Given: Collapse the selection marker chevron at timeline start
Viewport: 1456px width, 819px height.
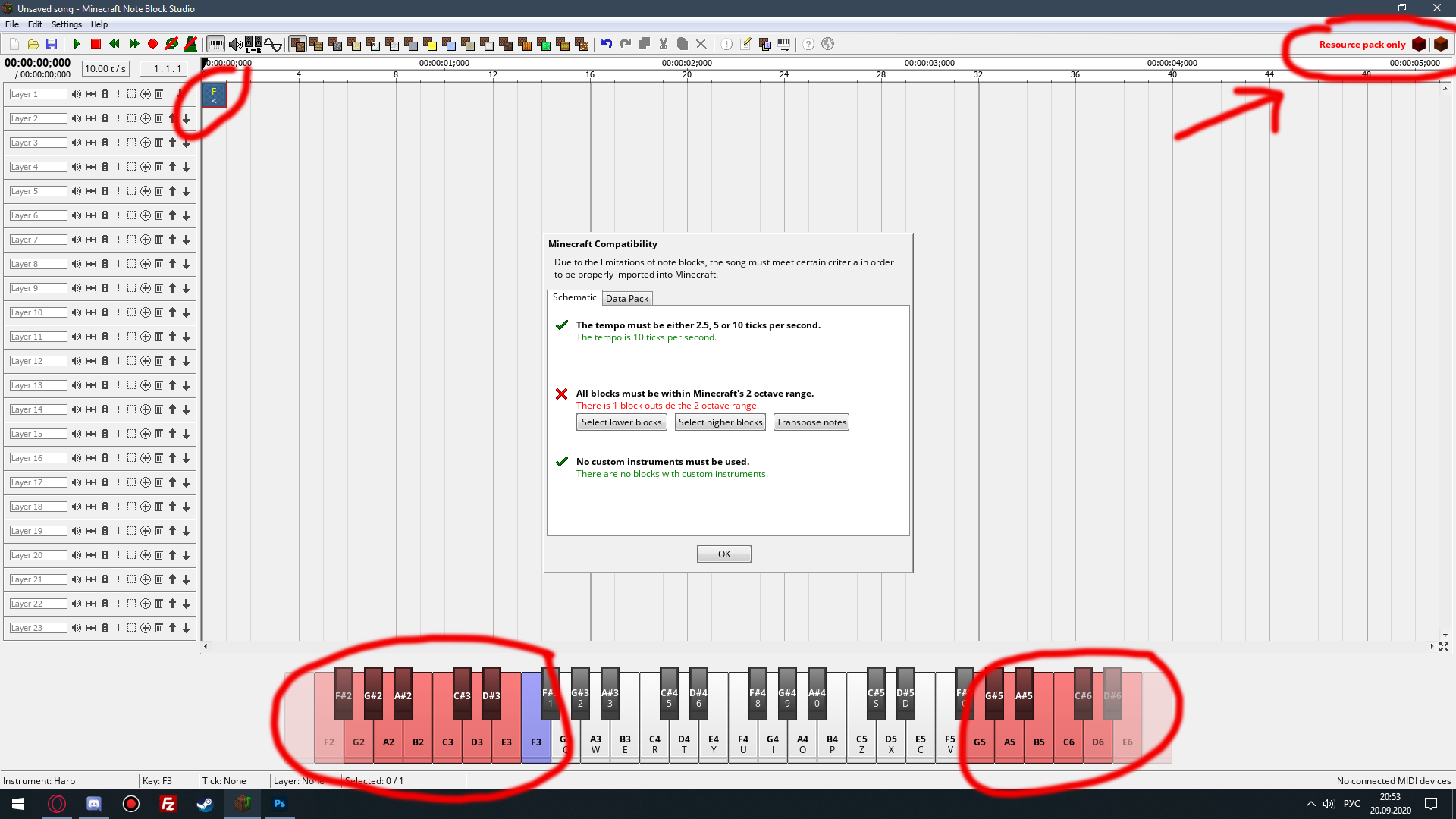Looking at the screenshot, I should click(214, 101).
